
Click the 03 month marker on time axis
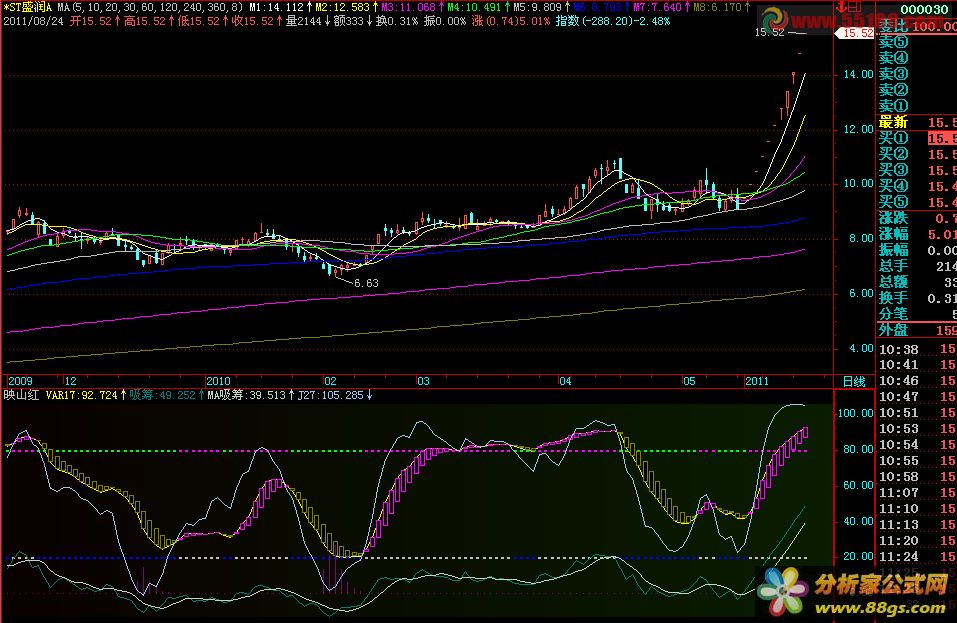tap(424, 381)
